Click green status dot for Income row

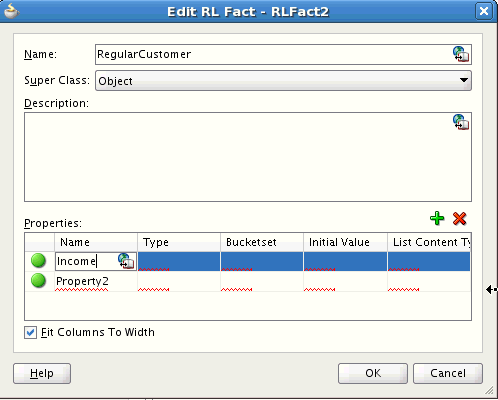38,260
